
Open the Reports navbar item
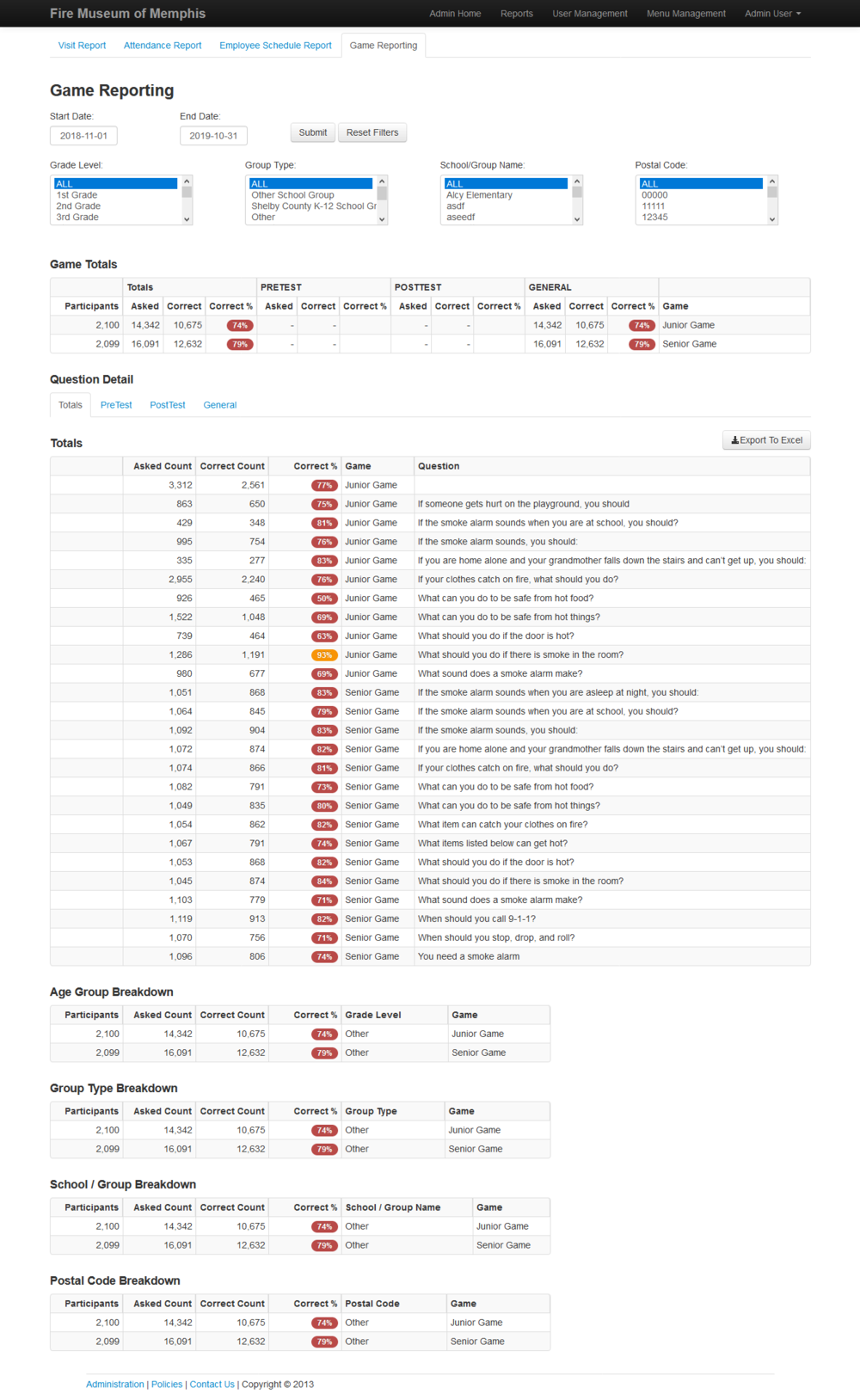517,14
